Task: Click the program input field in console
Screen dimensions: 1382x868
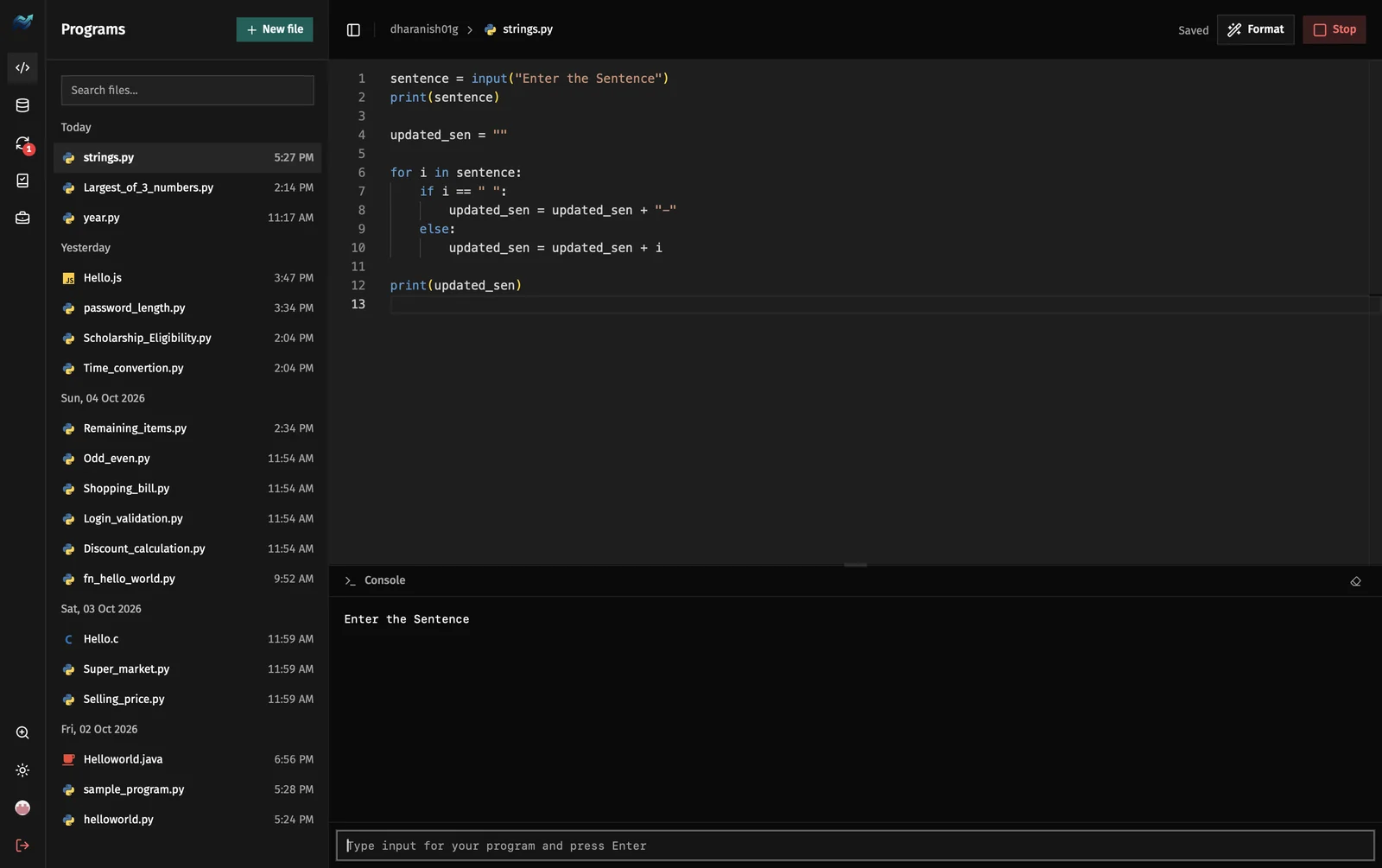Action: pos(855,846)
